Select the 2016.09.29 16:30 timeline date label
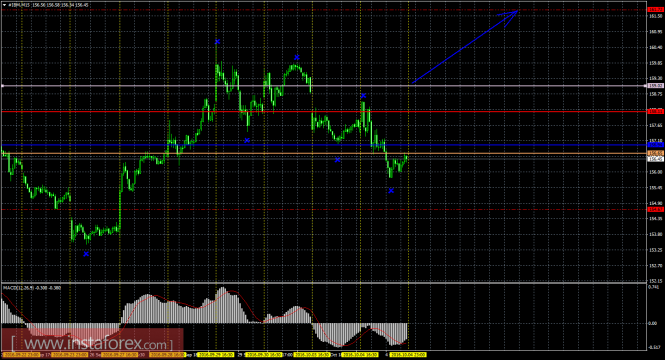The image size is (665, 360). pyautogui.click(x=216, y=354)
